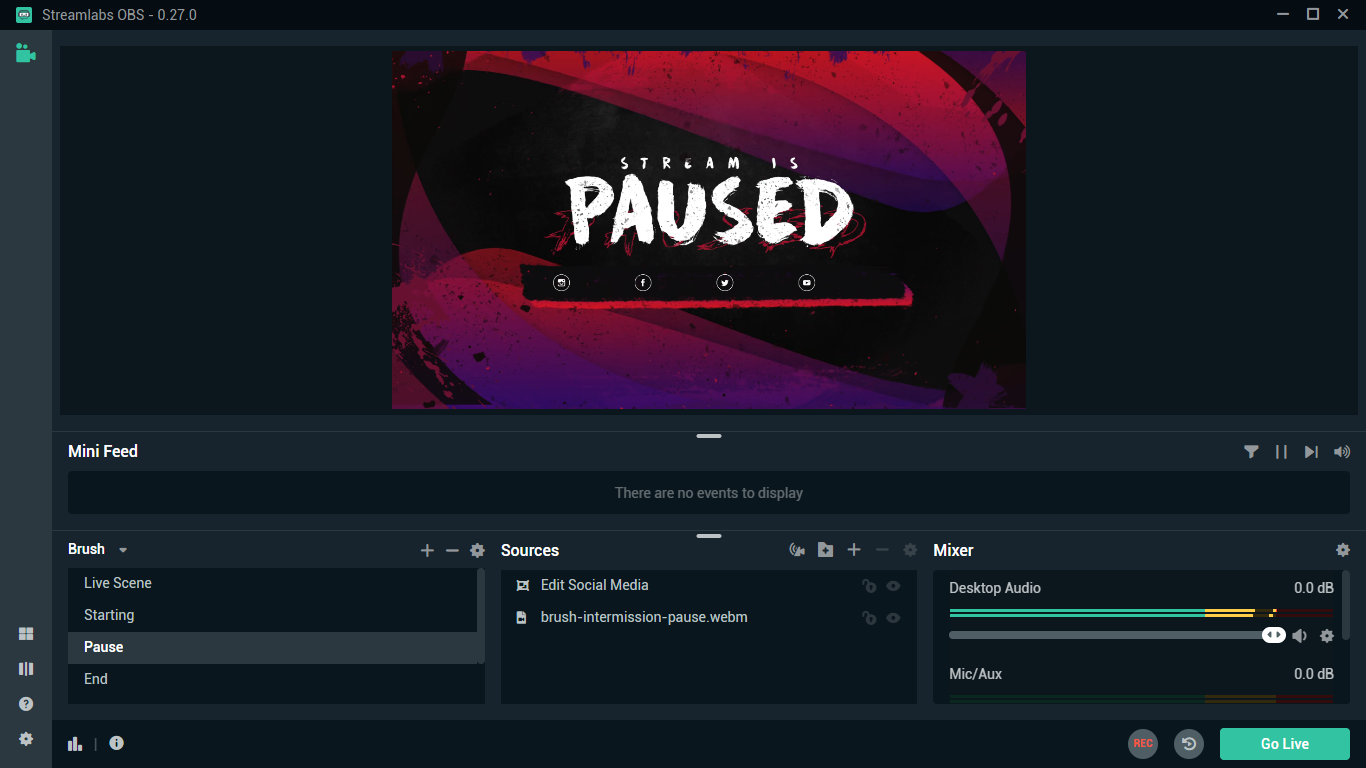The image size is (1366, 768).
Task: Adjust the Desktop Audio volume slider
Action: (1117, 635)
